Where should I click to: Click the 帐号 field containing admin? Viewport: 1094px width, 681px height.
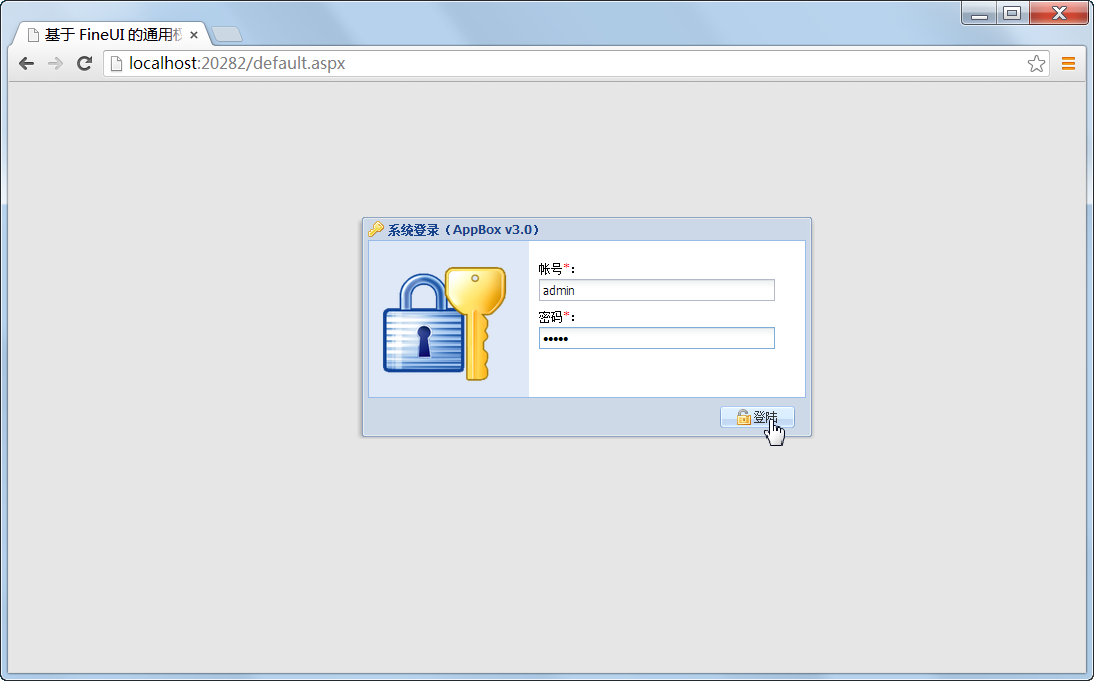click(657, 290)
